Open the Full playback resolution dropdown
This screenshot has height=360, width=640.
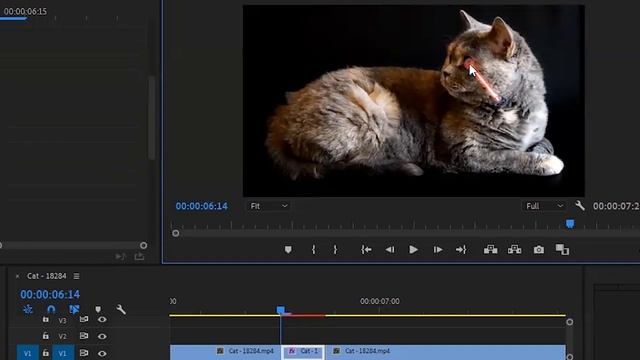544,206
